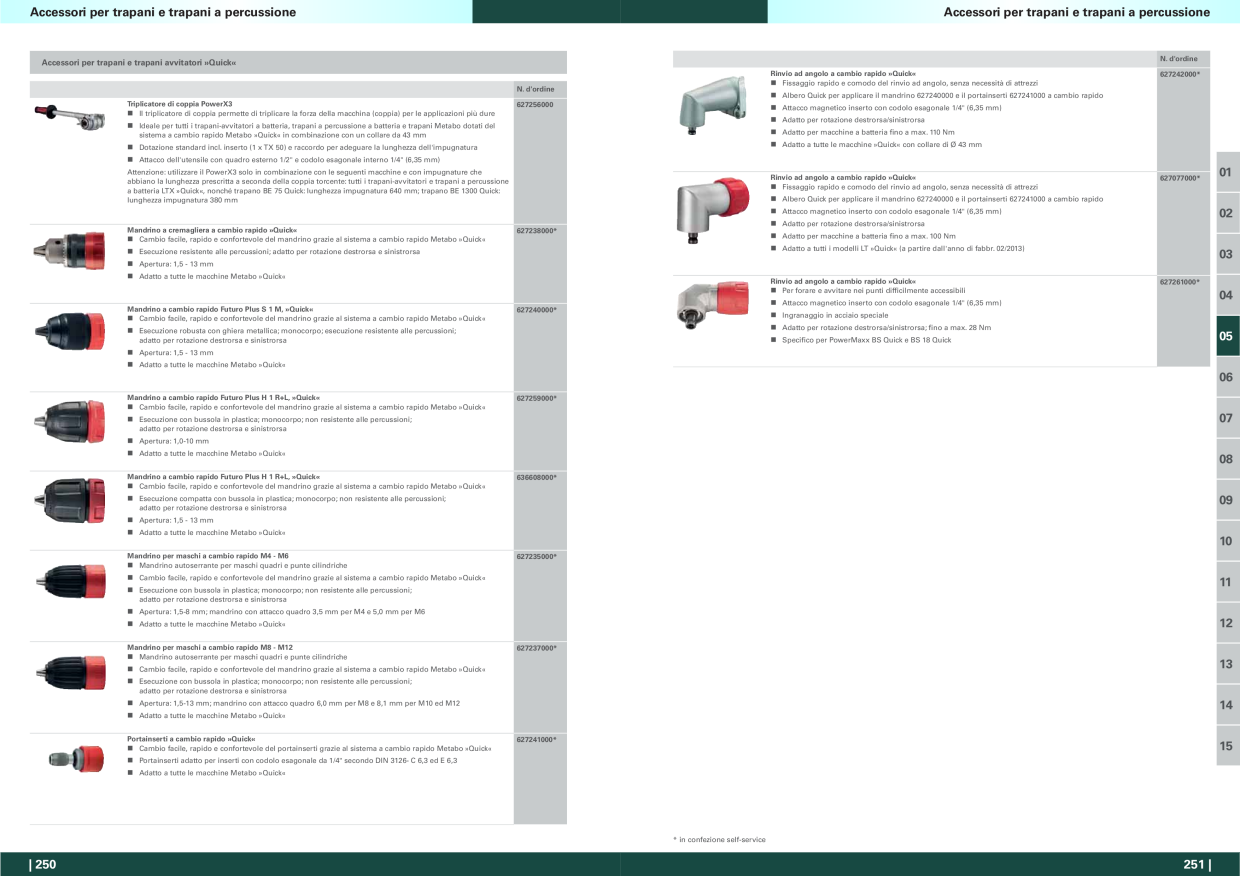The height and width of the screenshot is (876, 1240).
Task: Click right page header Accessori per trapani
Action: (1077, 12)
